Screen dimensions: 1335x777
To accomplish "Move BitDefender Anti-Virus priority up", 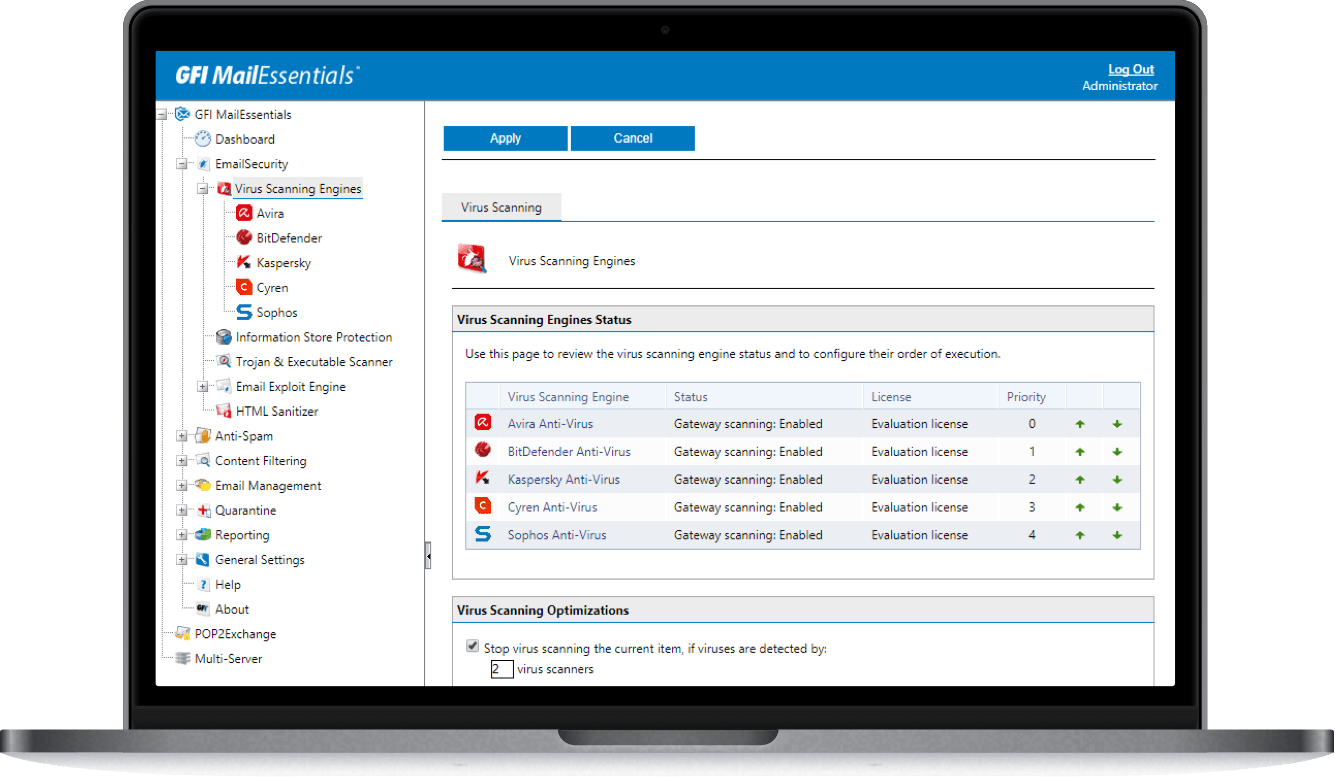I will tap(1080, 452).
